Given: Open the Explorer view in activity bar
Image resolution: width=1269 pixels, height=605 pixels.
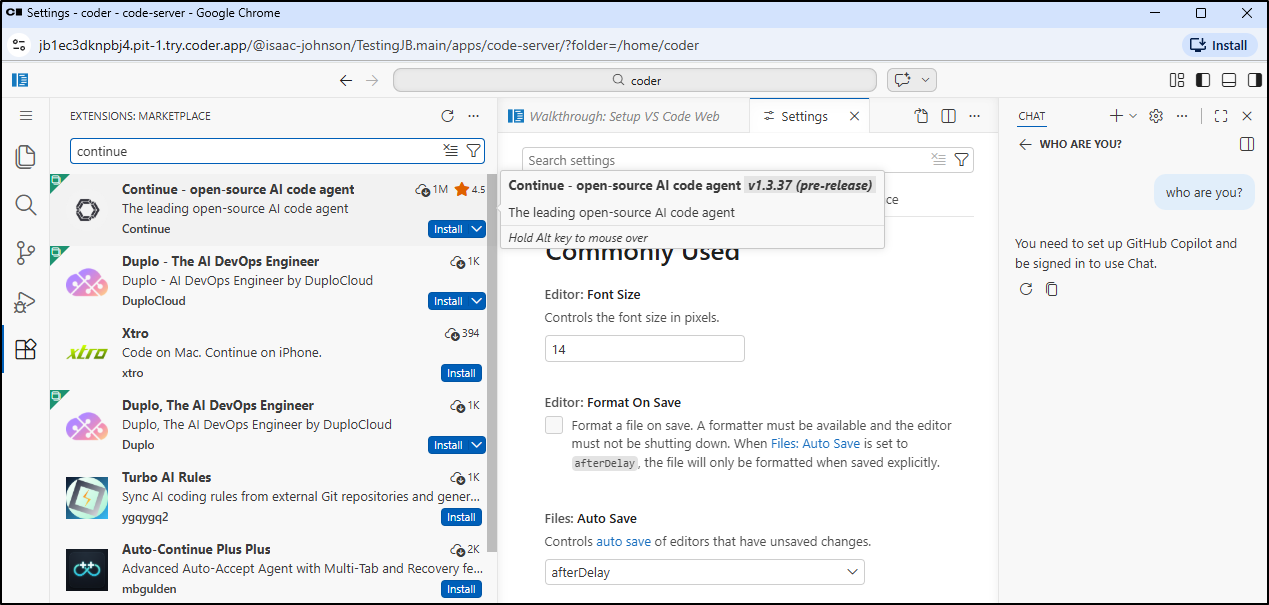Looking at the screenshot, I should [x=26, y=157].
